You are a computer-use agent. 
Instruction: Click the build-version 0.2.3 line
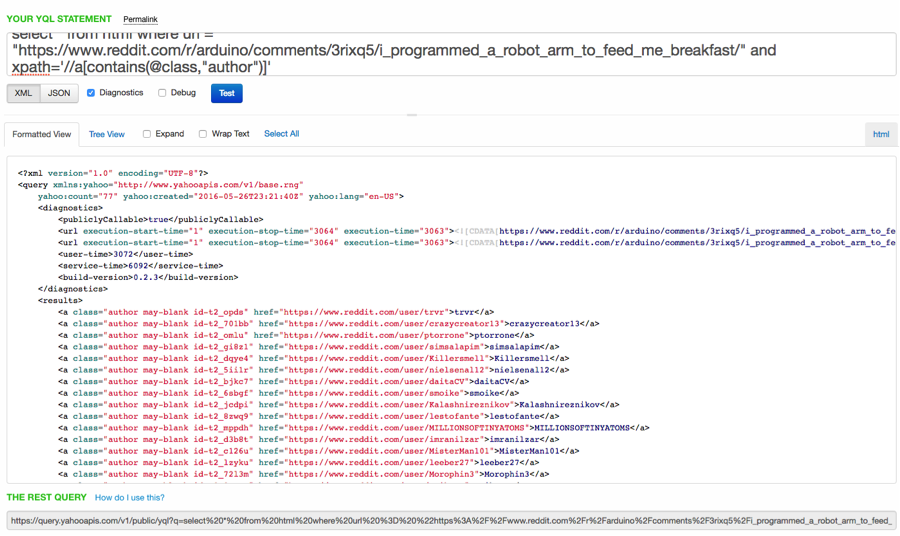148,277
